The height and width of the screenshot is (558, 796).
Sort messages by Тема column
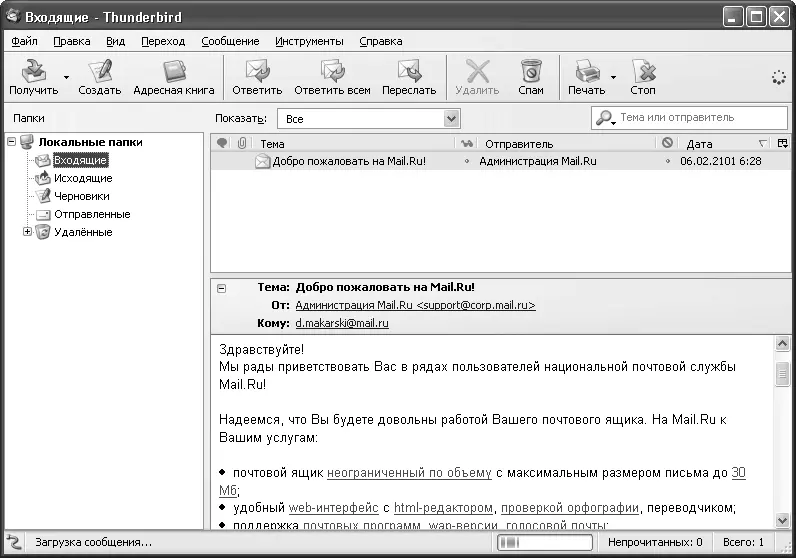click(x=354, y=144)
